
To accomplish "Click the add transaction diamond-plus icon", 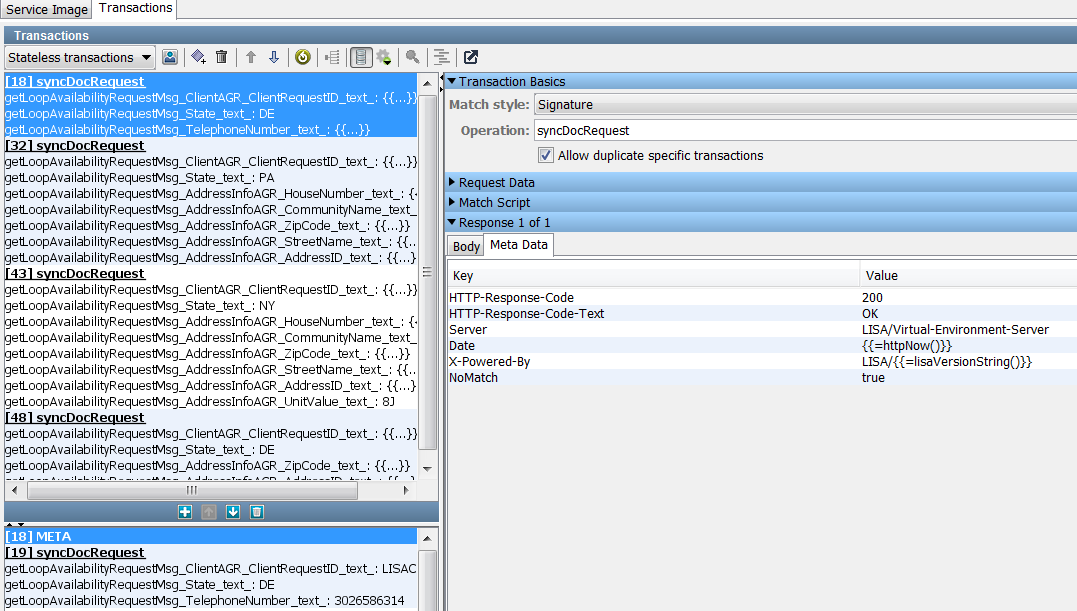I will click(198, 58).
